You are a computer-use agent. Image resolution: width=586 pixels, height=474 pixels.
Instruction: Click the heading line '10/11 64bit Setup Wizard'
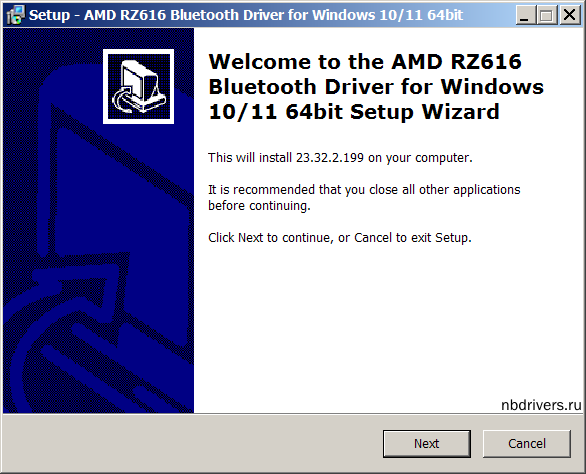(x=354, y=112)
